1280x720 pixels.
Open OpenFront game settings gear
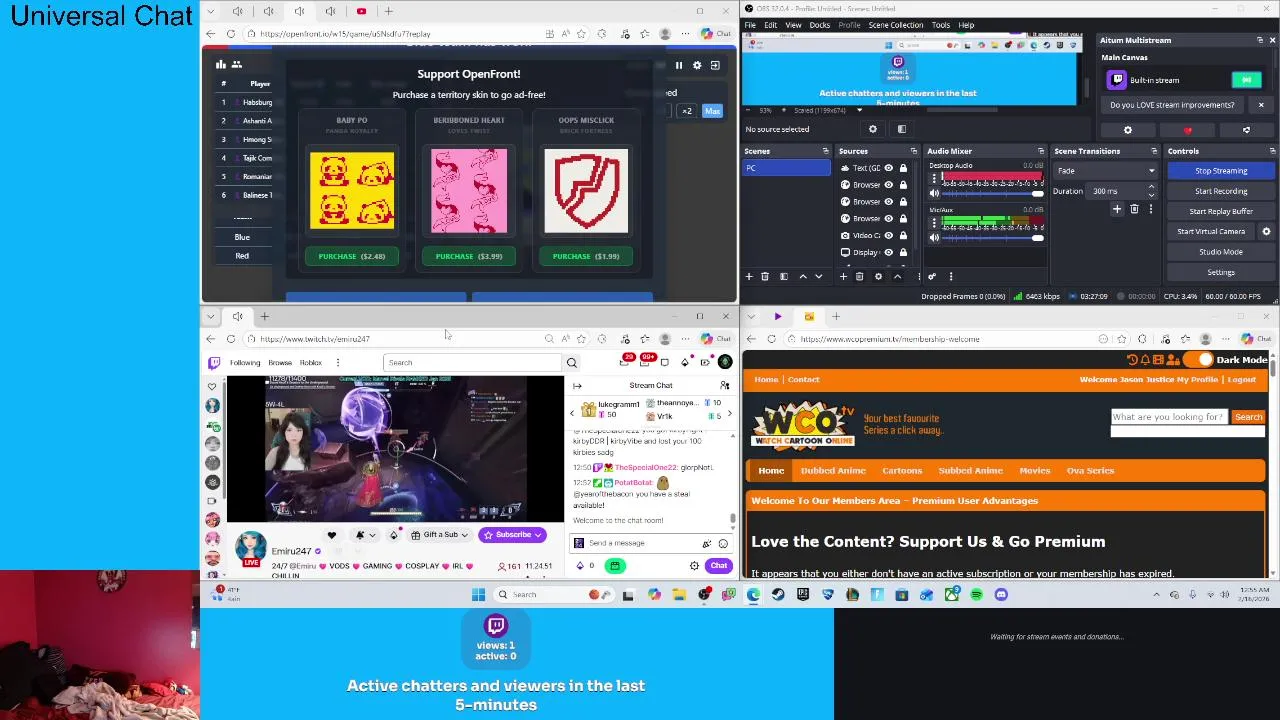[697, 65]
